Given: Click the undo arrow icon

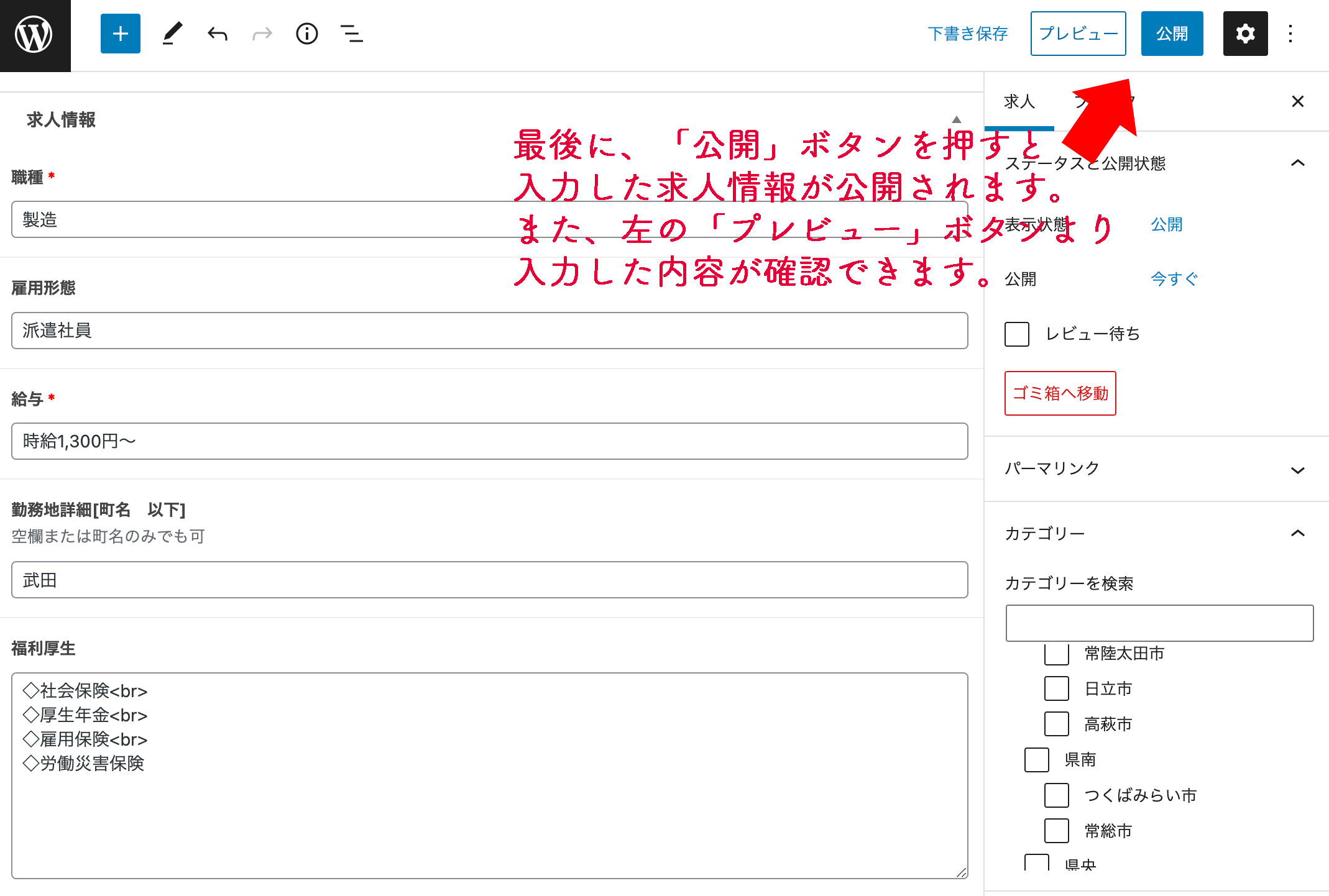Looking at the screenshot, I should pos(217,34).
